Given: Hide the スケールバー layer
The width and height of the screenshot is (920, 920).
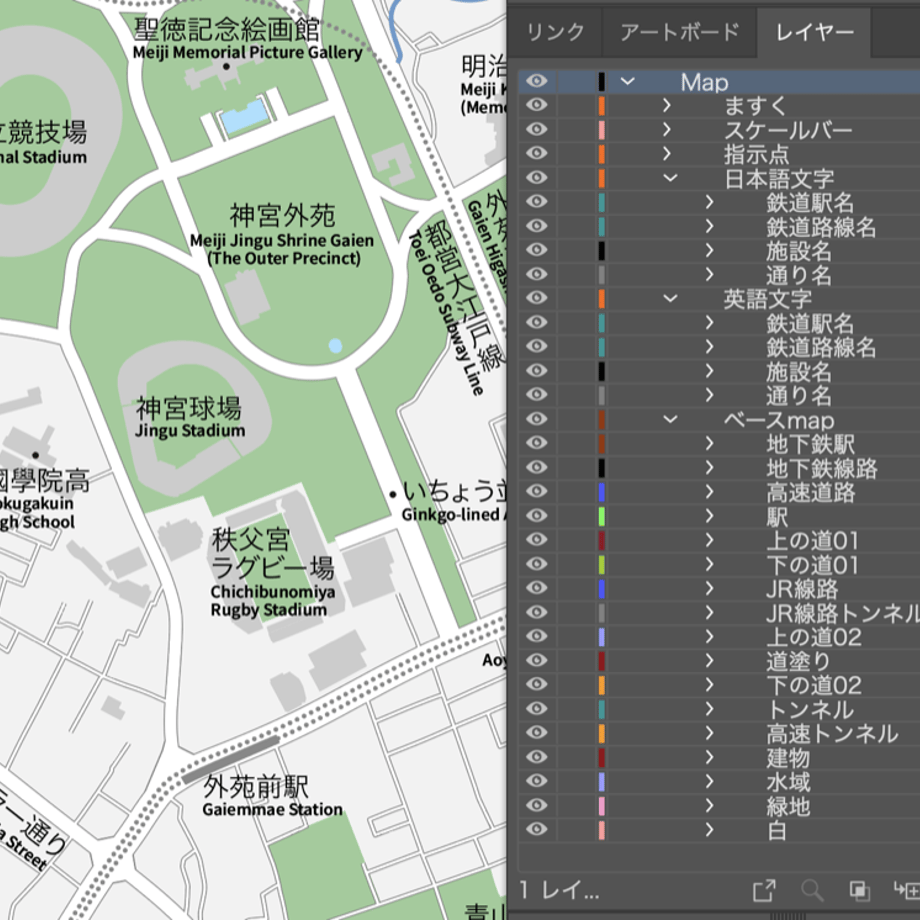Looking at the screenshot, I should point(536,129).
